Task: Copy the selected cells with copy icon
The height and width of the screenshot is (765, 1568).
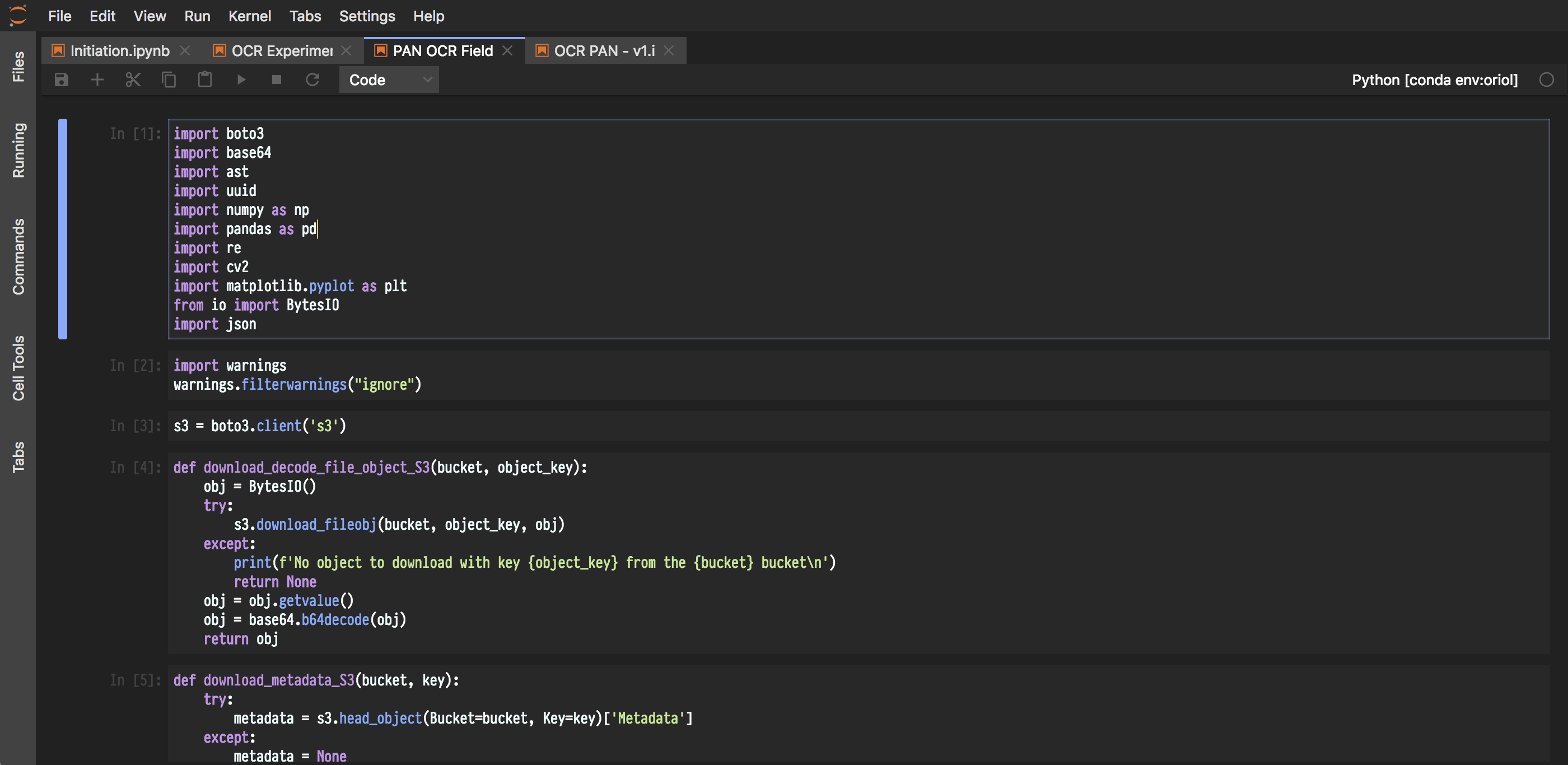Action: [x=169, y=79]
